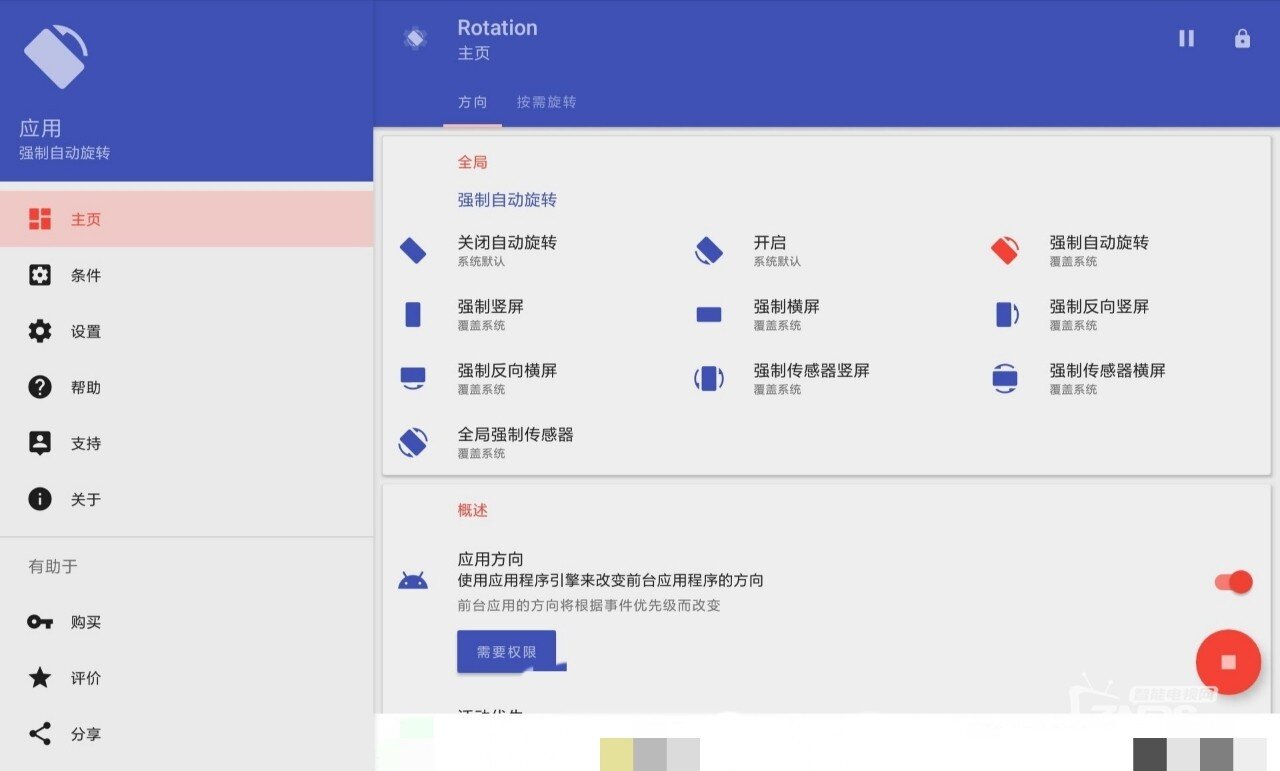This screenshot has width=1280, height=771.
Task: Open 购买 in the sidebar
Action: (186, 622)
